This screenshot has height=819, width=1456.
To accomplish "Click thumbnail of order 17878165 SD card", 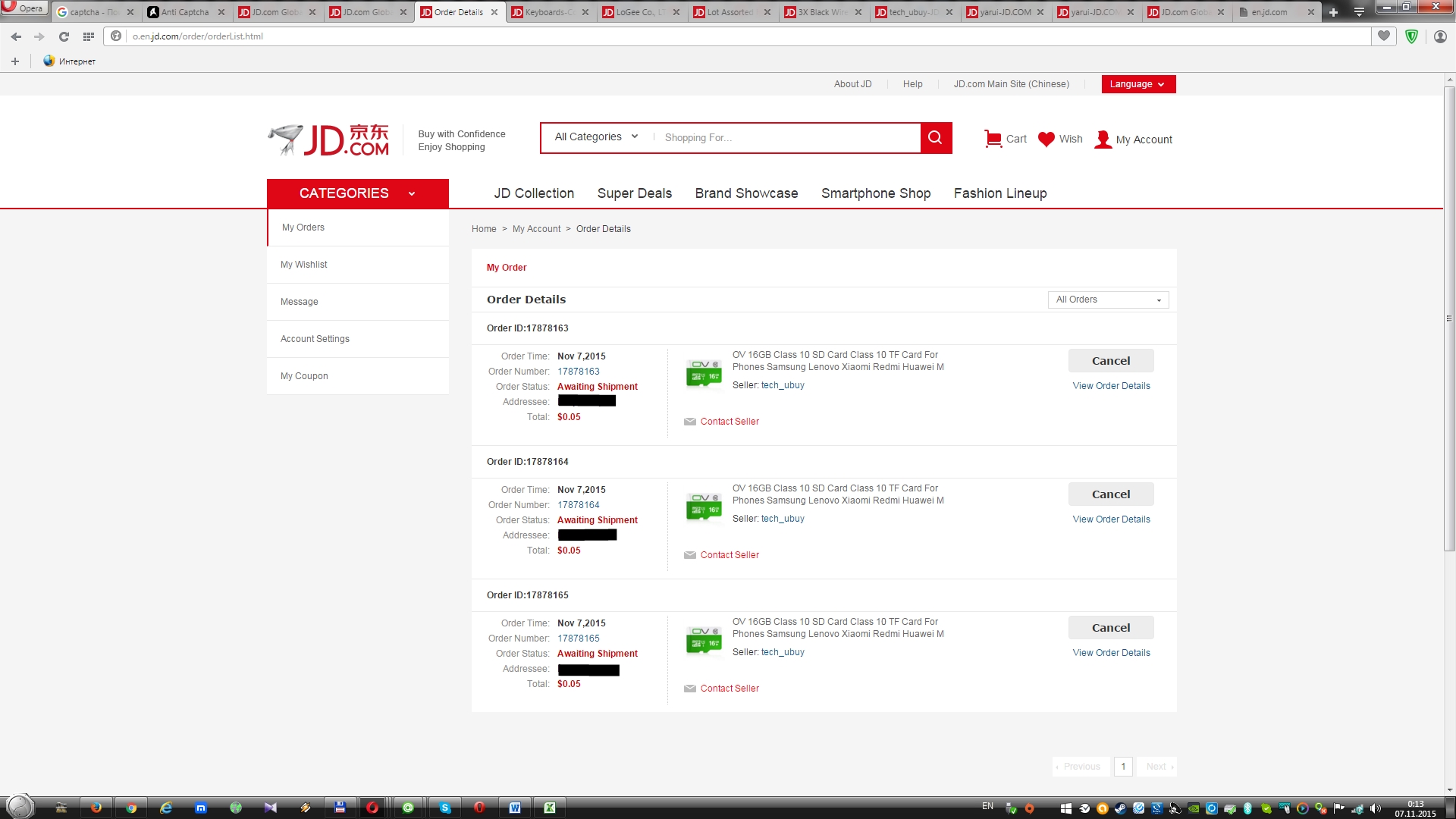I will click(704, 640).
